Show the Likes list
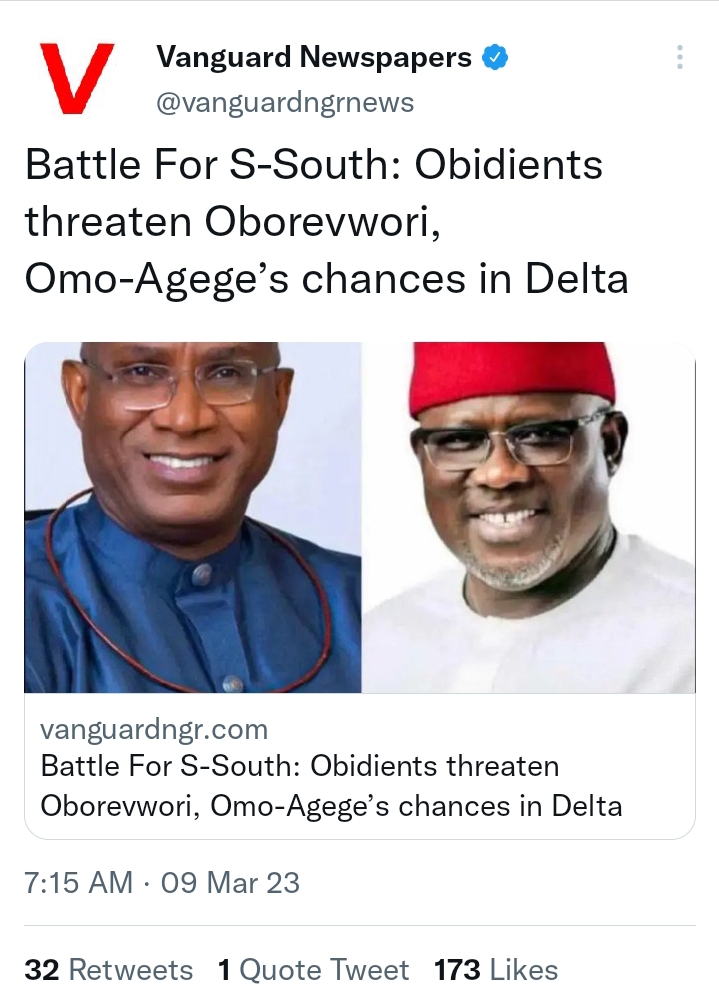Viewport: 719px width, 997px height. (524, 970)
